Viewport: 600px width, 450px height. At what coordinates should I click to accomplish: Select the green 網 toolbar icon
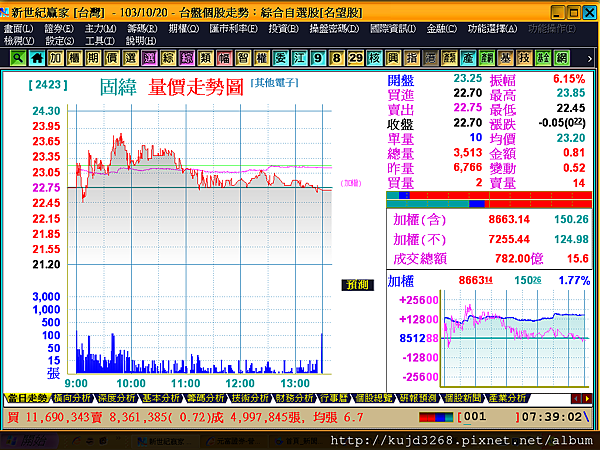(x=562, y=58)
